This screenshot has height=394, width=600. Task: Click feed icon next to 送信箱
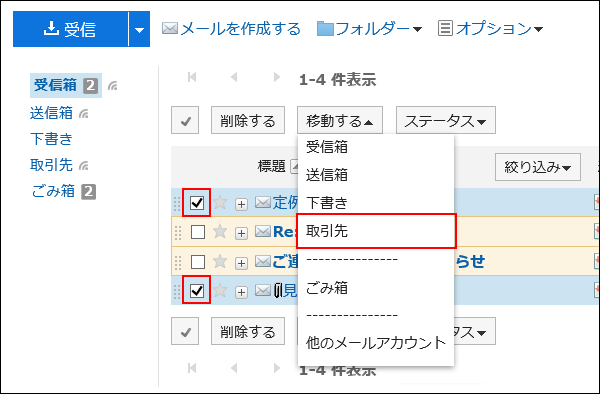pos(83,114)
